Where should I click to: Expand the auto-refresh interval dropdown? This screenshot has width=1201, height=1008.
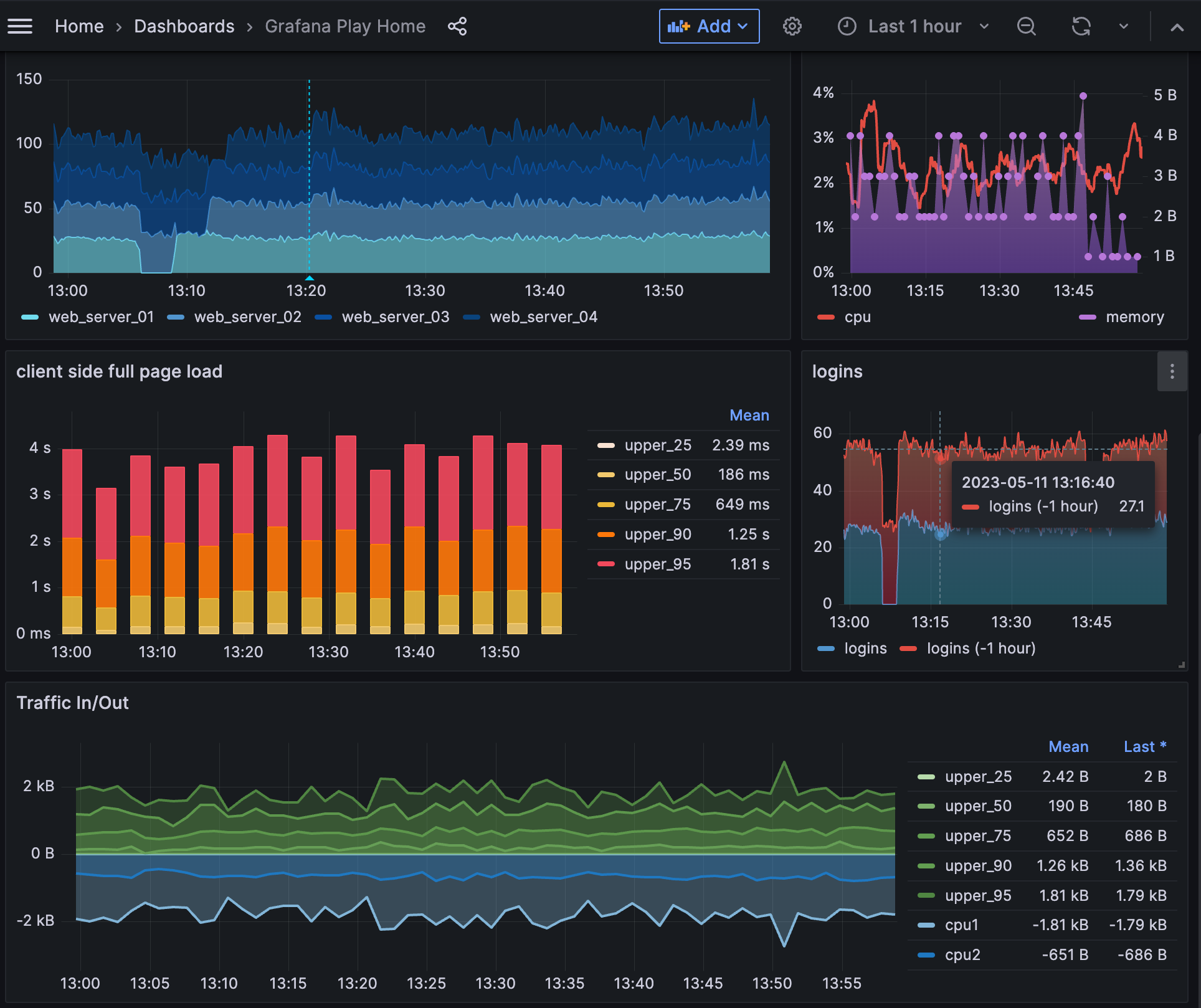click(x=1123, y=26)
